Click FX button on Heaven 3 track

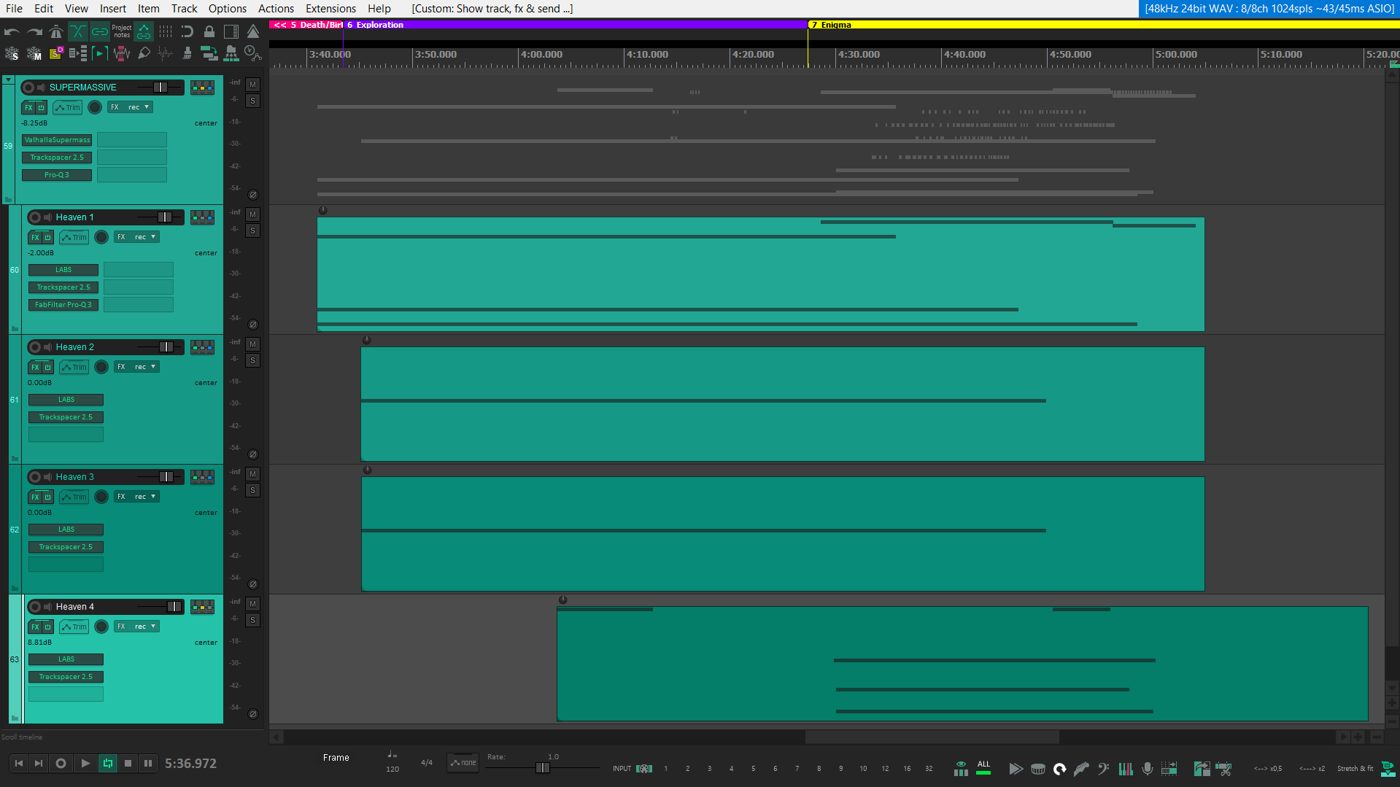tap(35, 497)
